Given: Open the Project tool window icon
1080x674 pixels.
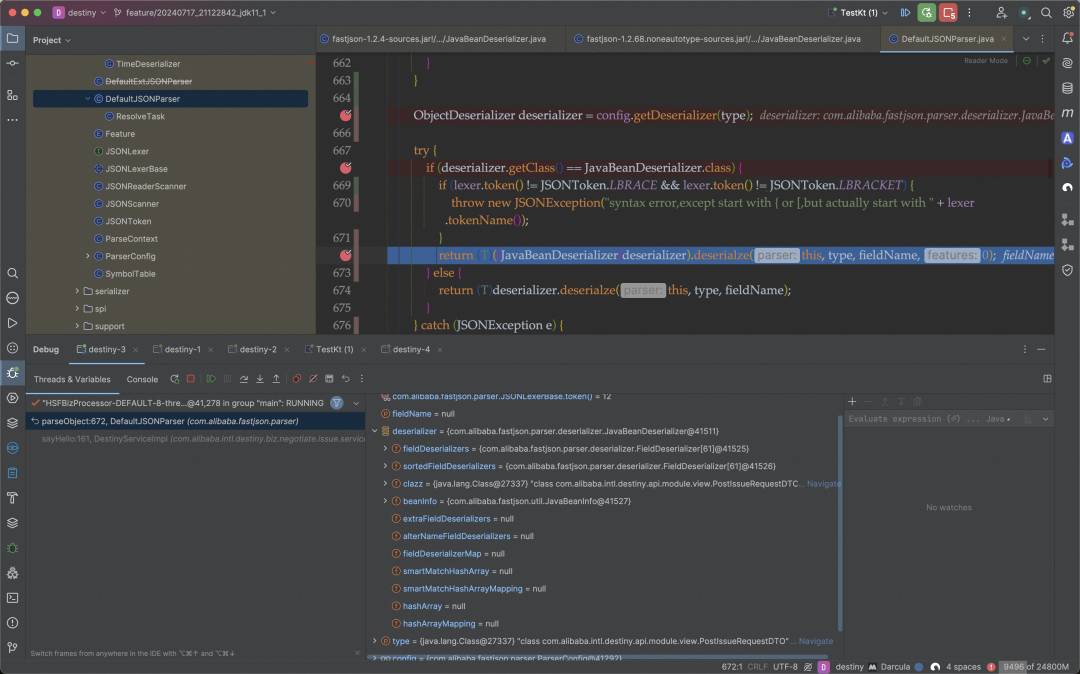Looking at the screenshot, I should click(x=12, y=39).
